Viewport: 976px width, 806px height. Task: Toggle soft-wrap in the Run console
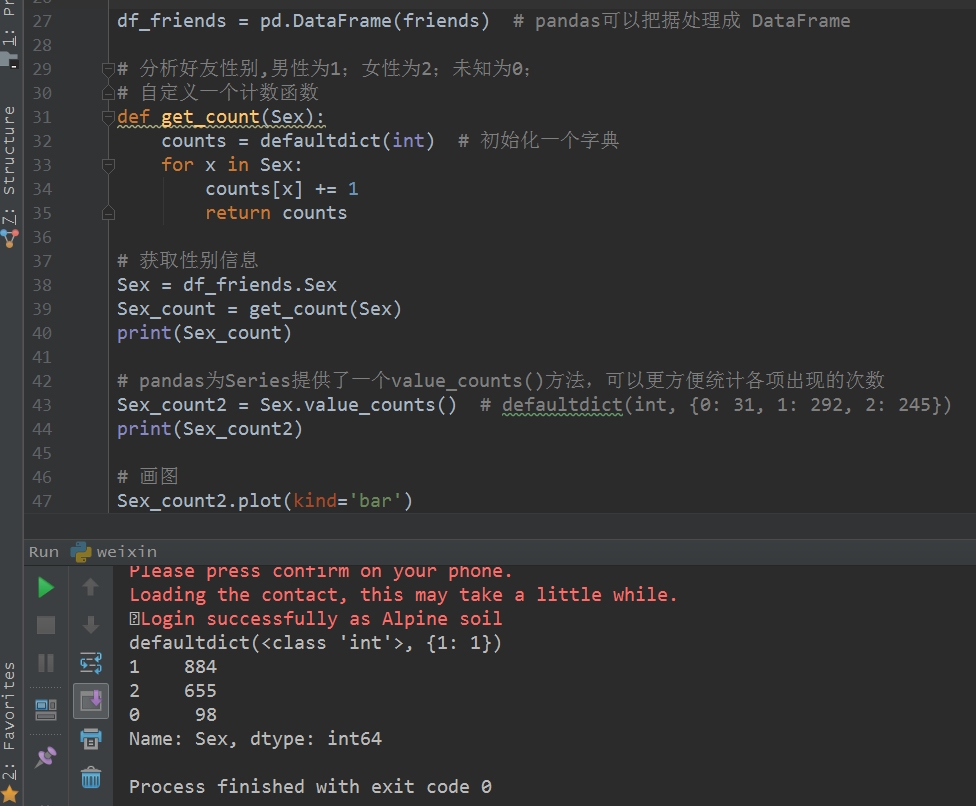click(x=91, y=663)
